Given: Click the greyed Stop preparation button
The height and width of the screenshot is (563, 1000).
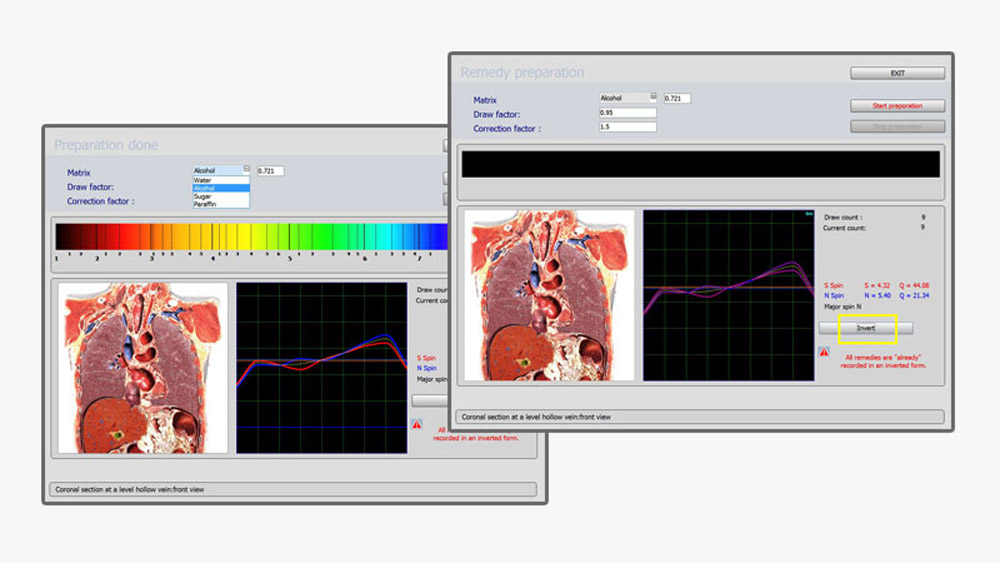Looking at the screenshot, I should click(897, 126).
